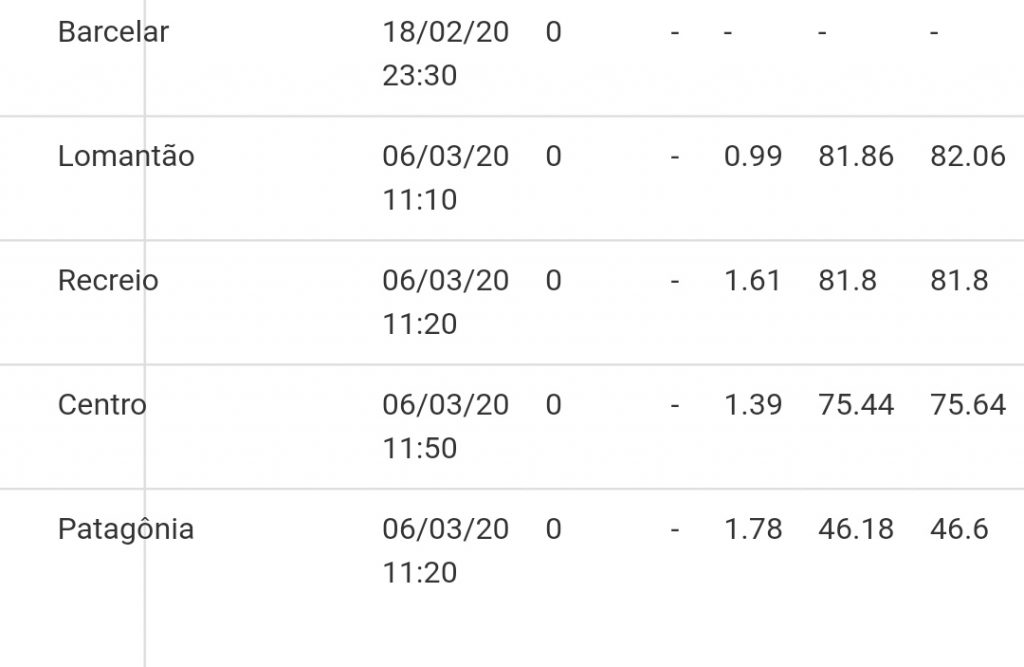Select the 18/02/20 23:30 timestamp
The width and height of the screenshot is (1024, 667).
[x=445, y=53]
